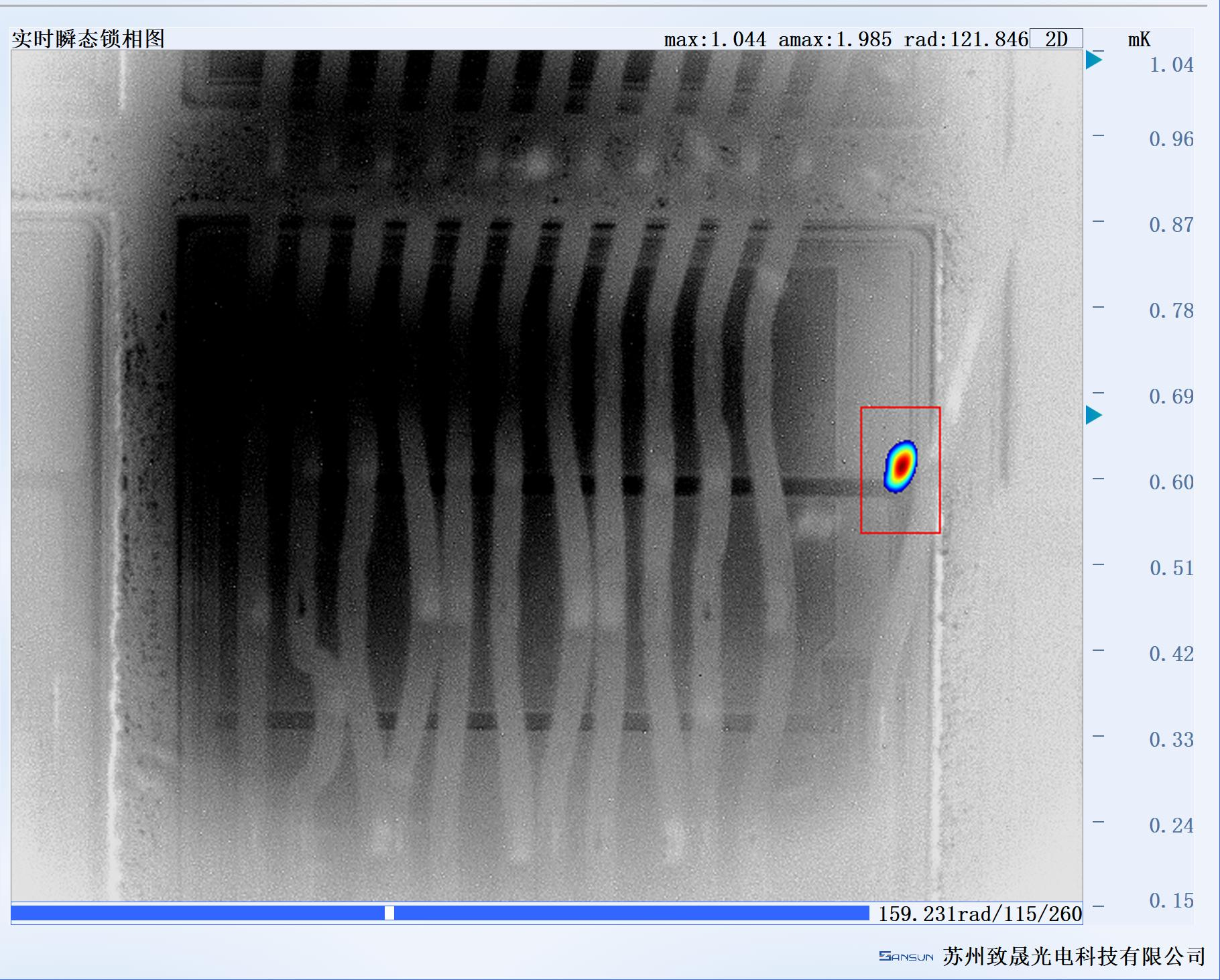1220x980 pixels.
Task: Click the blue phase progress bar track
Action: coord(440,913)
